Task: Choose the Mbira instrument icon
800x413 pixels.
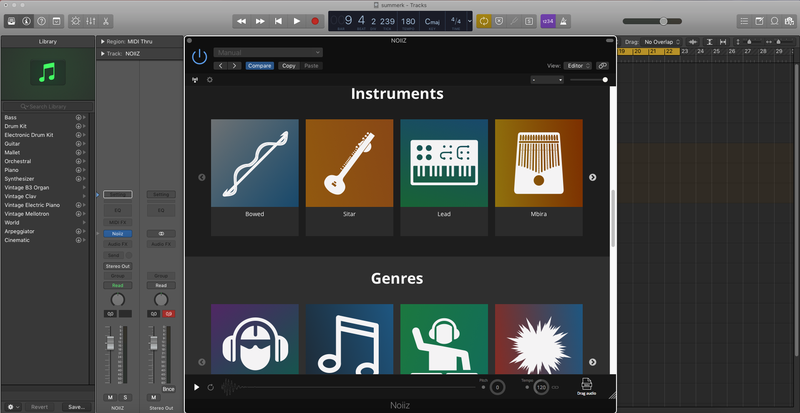Action: coord(538,163)
